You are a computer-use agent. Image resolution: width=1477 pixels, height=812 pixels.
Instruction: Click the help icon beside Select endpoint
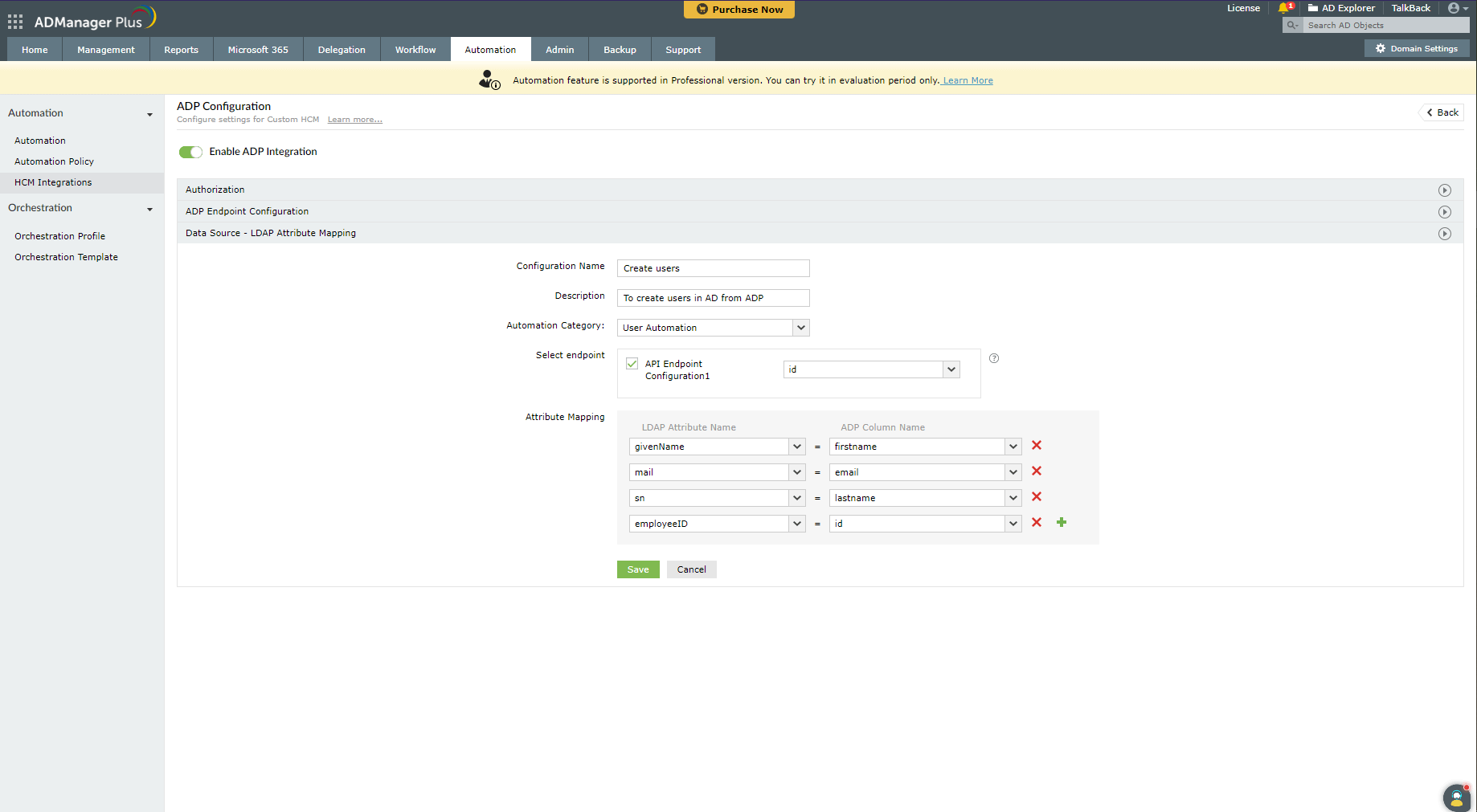[994, 358]
